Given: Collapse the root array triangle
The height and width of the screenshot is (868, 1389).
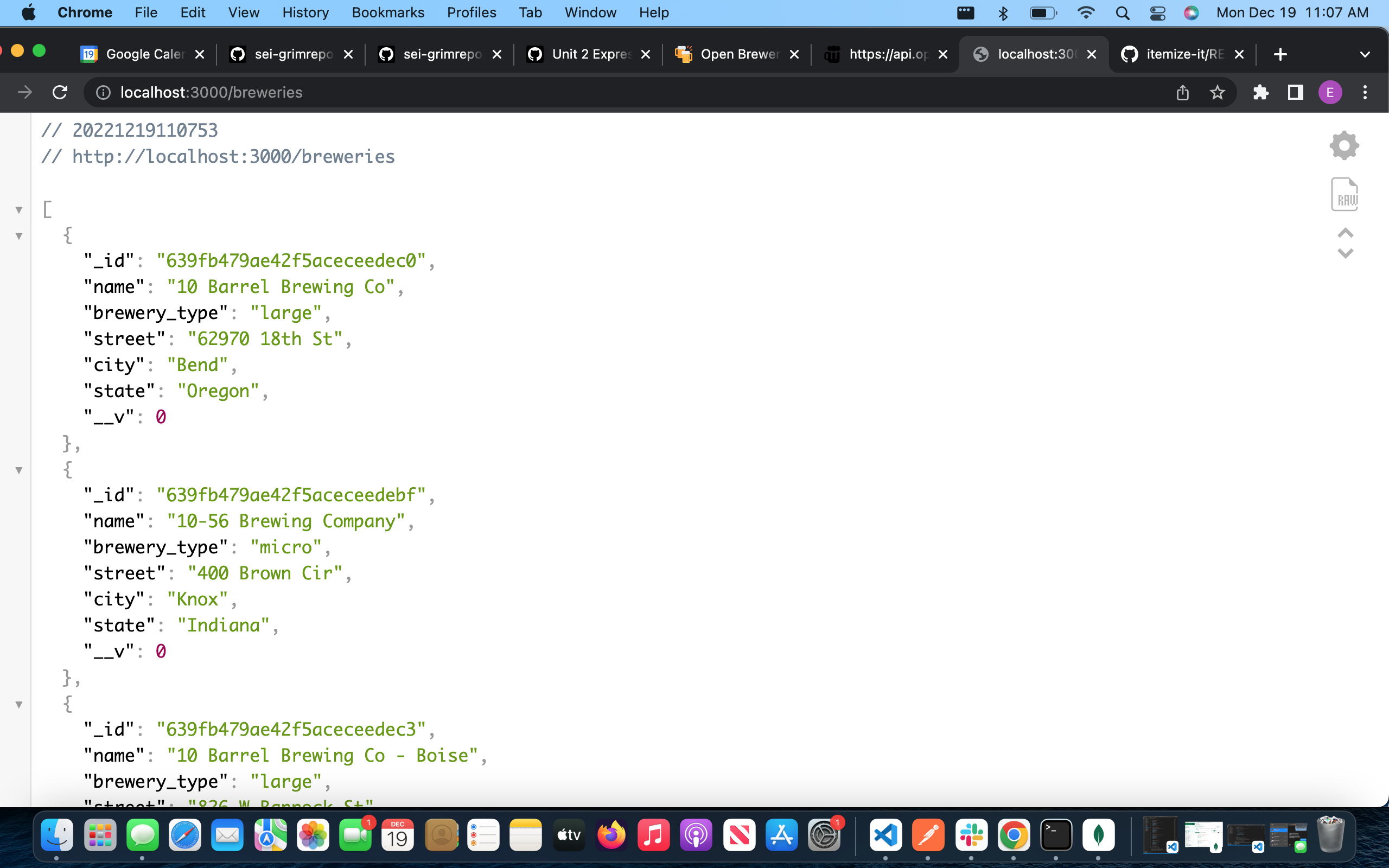Looking at the screenshot, I should pos(19,210).
